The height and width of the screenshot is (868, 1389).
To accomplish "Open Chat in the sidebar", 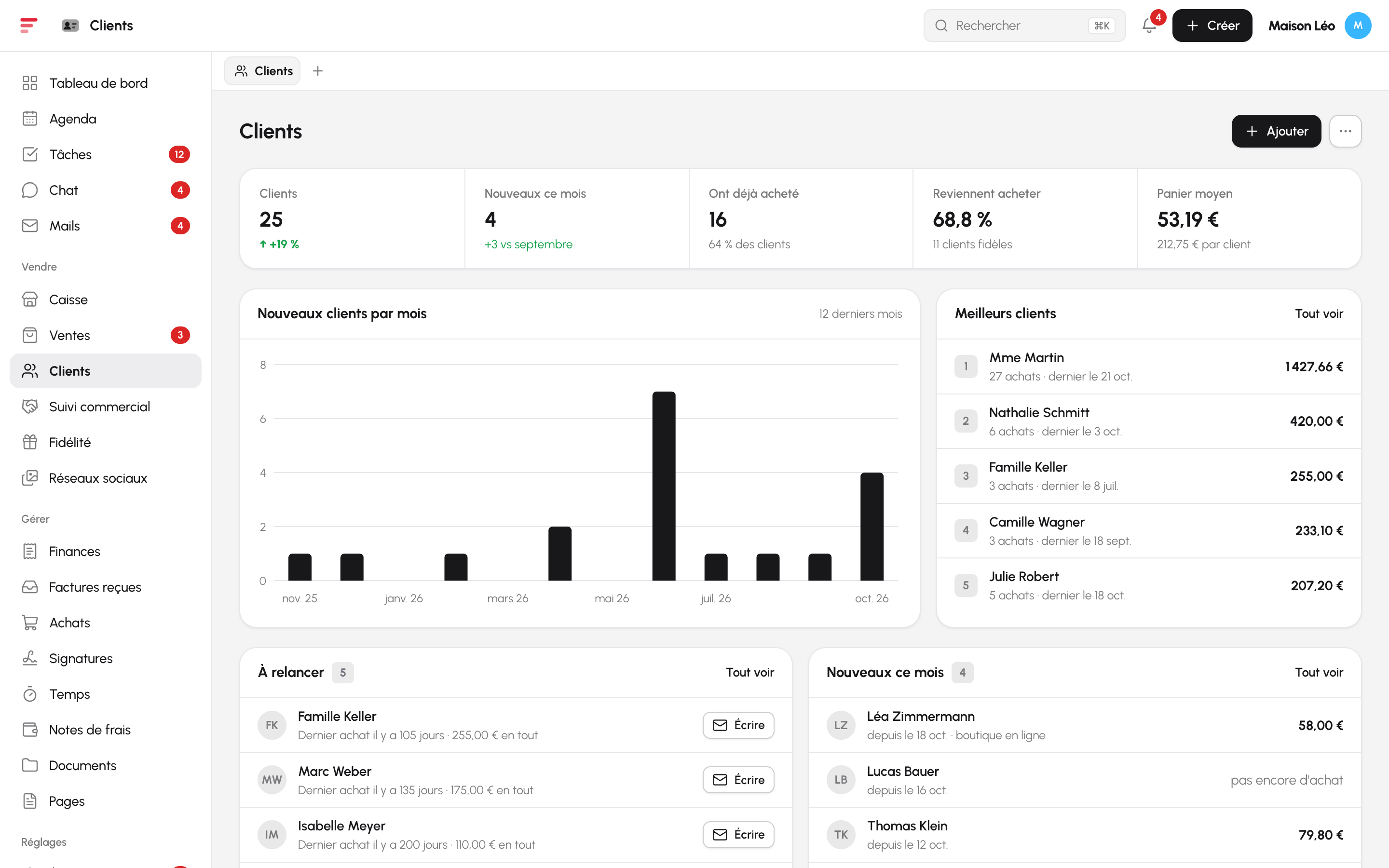I will point(106,190).
